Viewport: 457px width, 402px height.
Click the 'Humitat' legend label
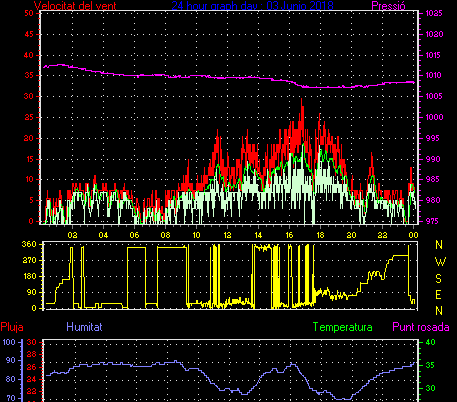pos(84,327)
